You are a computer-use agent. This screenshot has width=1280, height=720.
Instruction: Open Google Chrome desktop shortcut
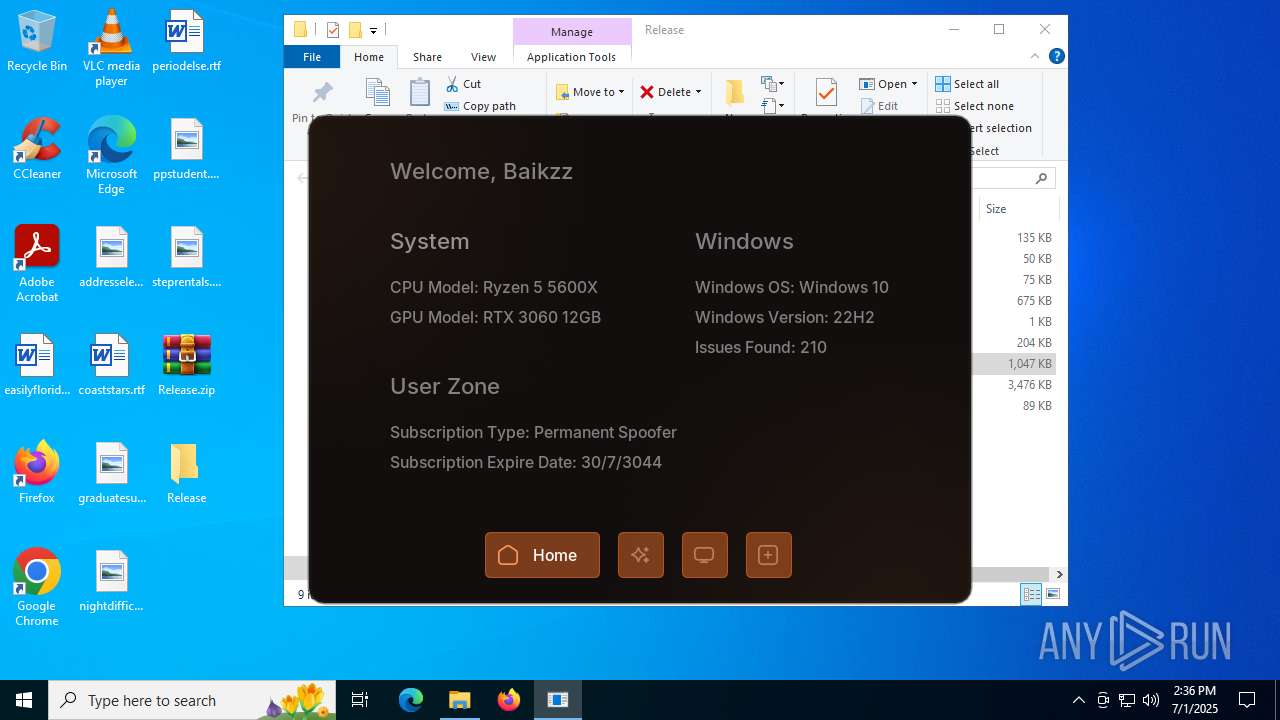pos(37,588)
